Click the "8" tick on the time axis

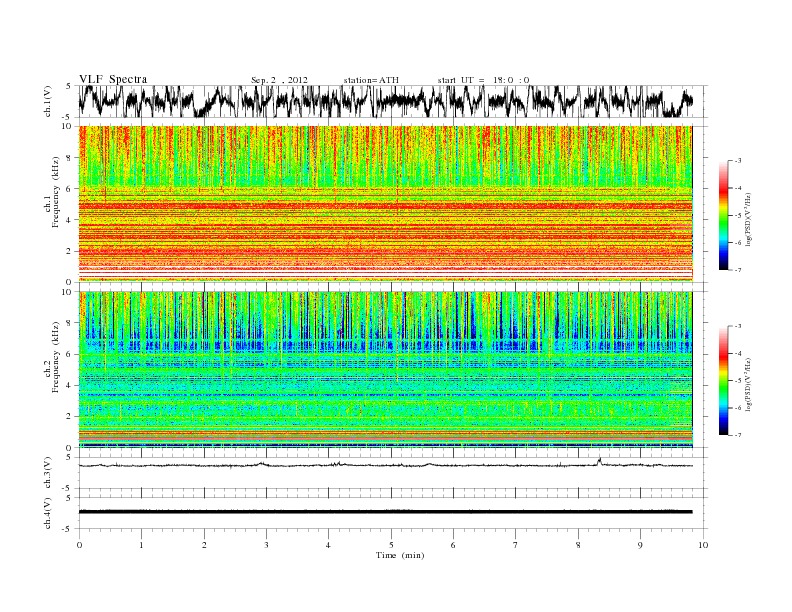pos(578,545)
